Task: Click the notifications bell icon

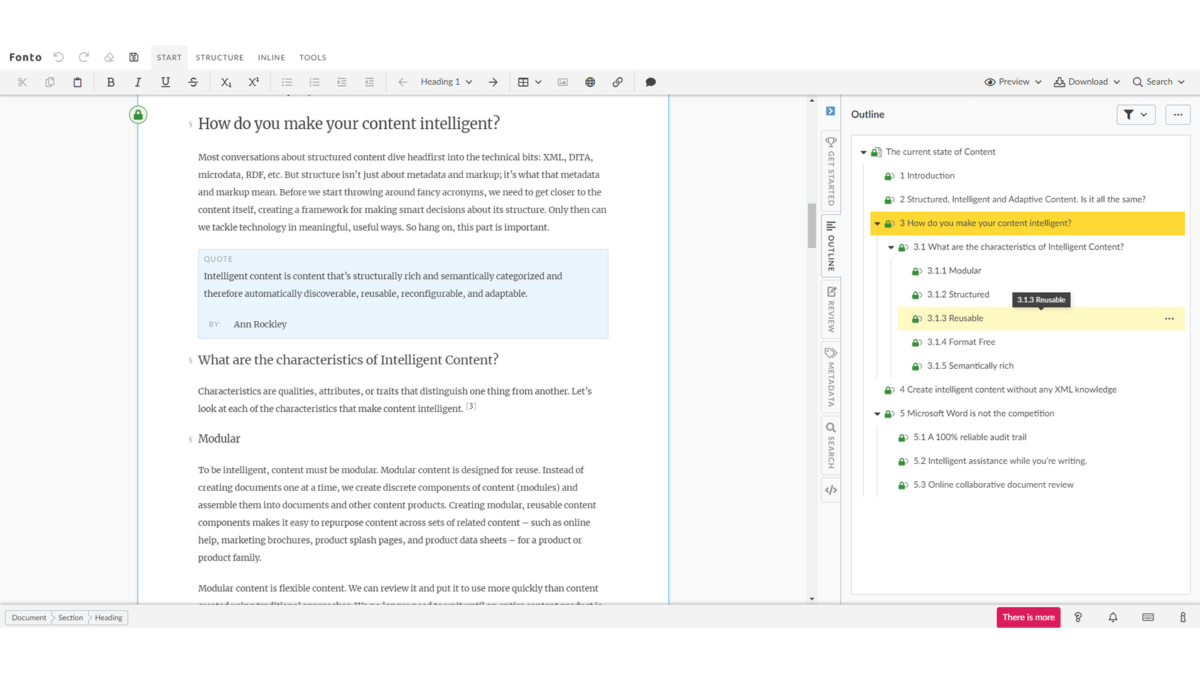Action: [x=1112, y=617]
